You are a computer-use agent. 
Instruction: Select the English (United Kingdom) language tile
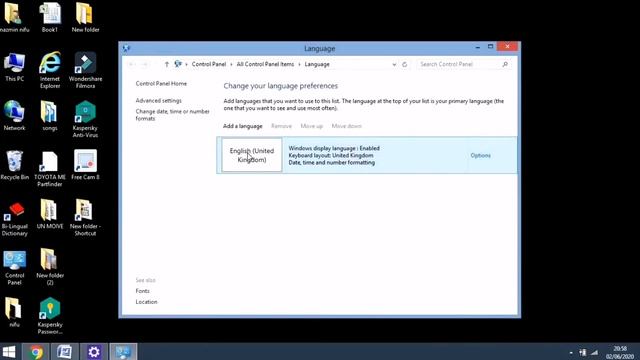pyautogui.click(x=251, y=155)
